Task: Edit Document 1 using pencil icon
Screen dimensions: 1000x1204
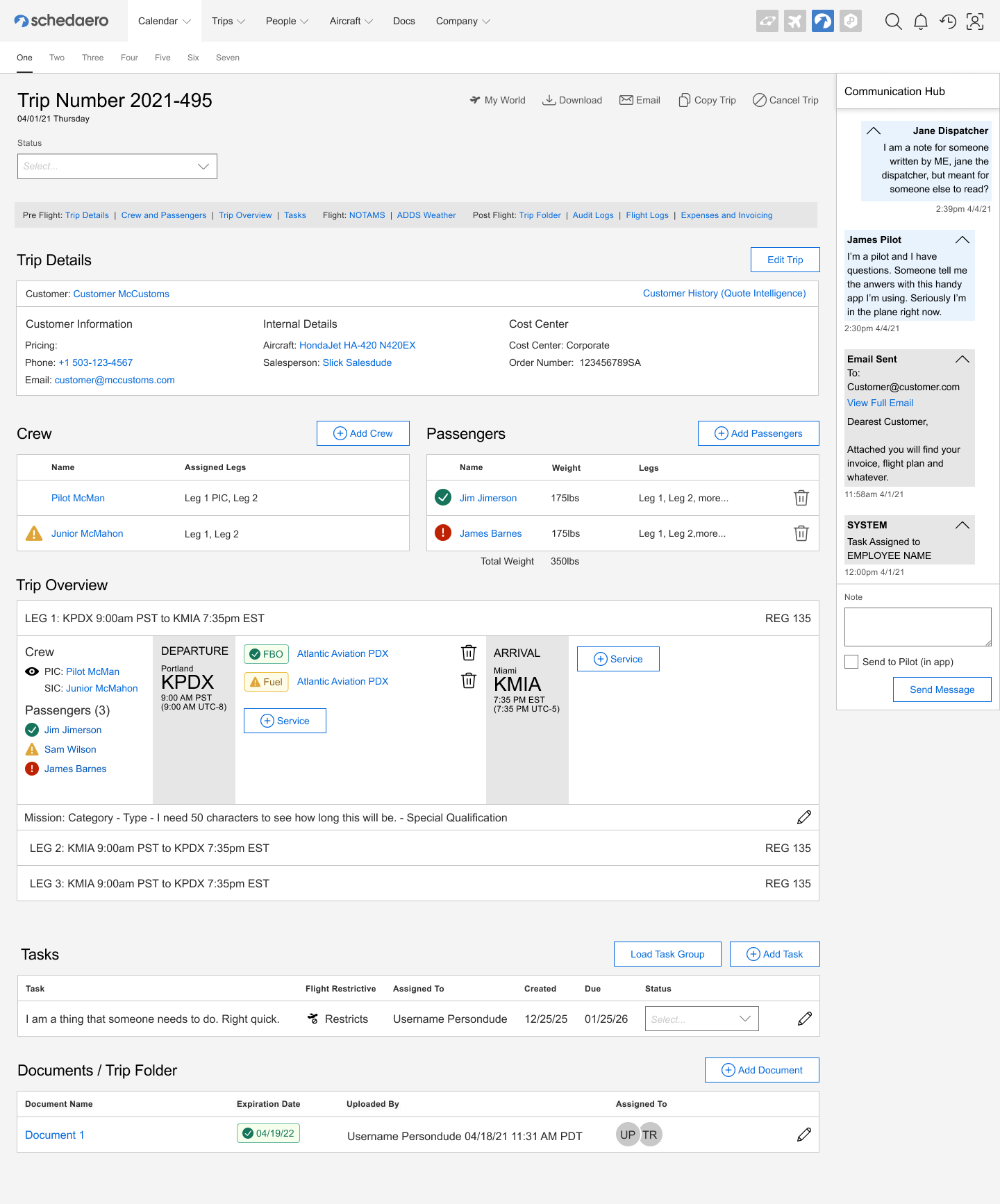Action: [803, 1135]
